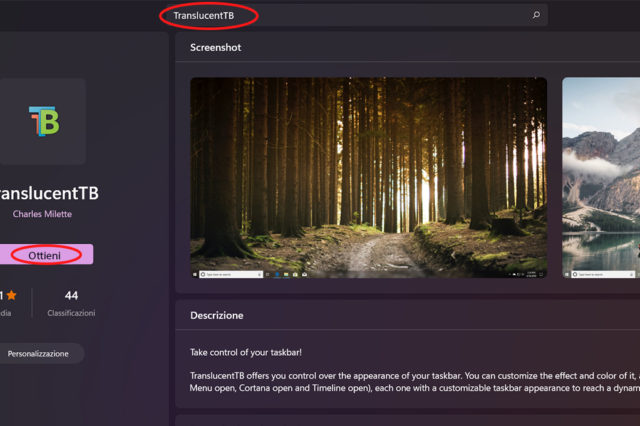This screenshot has width=640, height=426.
Task: Click the orange star rating icon
Action: pyautogui.click(x=11, y=295)
